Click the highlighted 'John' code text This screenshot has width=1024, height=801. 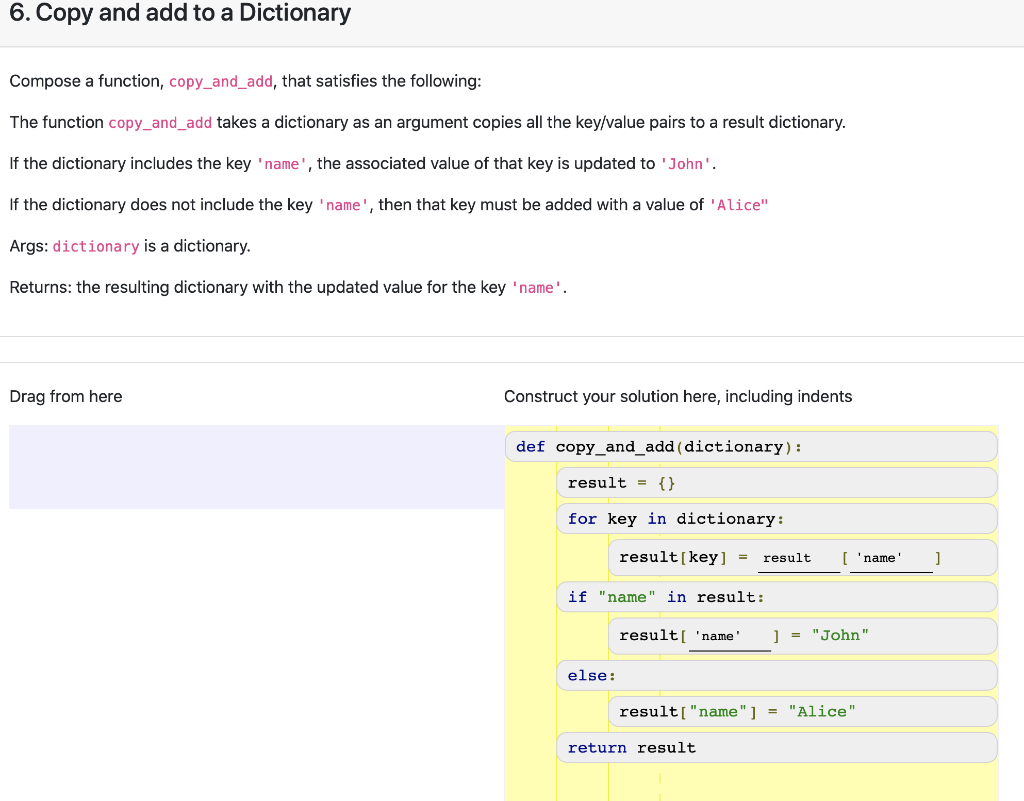coord(685,163)
